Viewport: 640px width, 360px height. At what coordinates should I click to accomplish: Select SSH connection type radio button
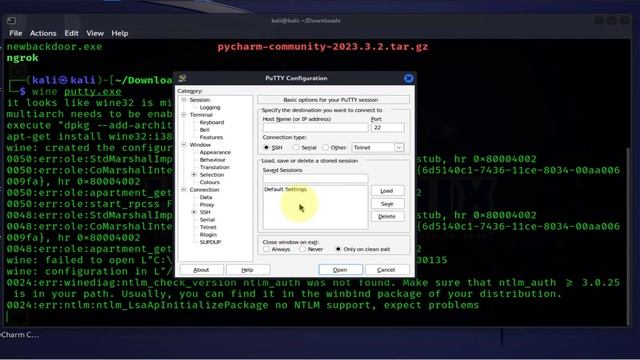267,147
